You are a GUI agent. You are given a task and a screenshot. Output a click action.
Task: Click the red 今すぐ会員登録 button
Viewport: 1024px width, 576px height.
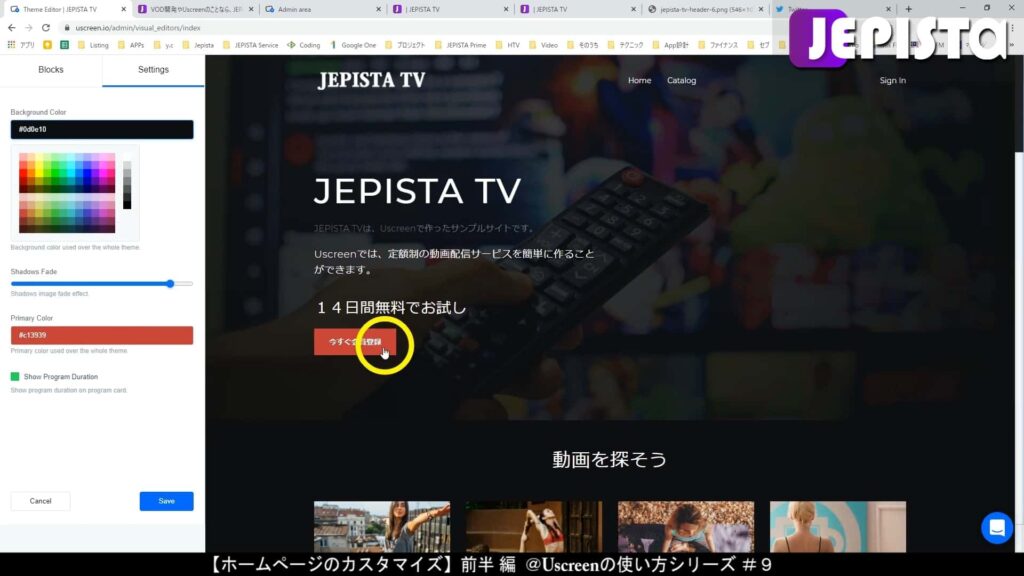coord(355,342)
